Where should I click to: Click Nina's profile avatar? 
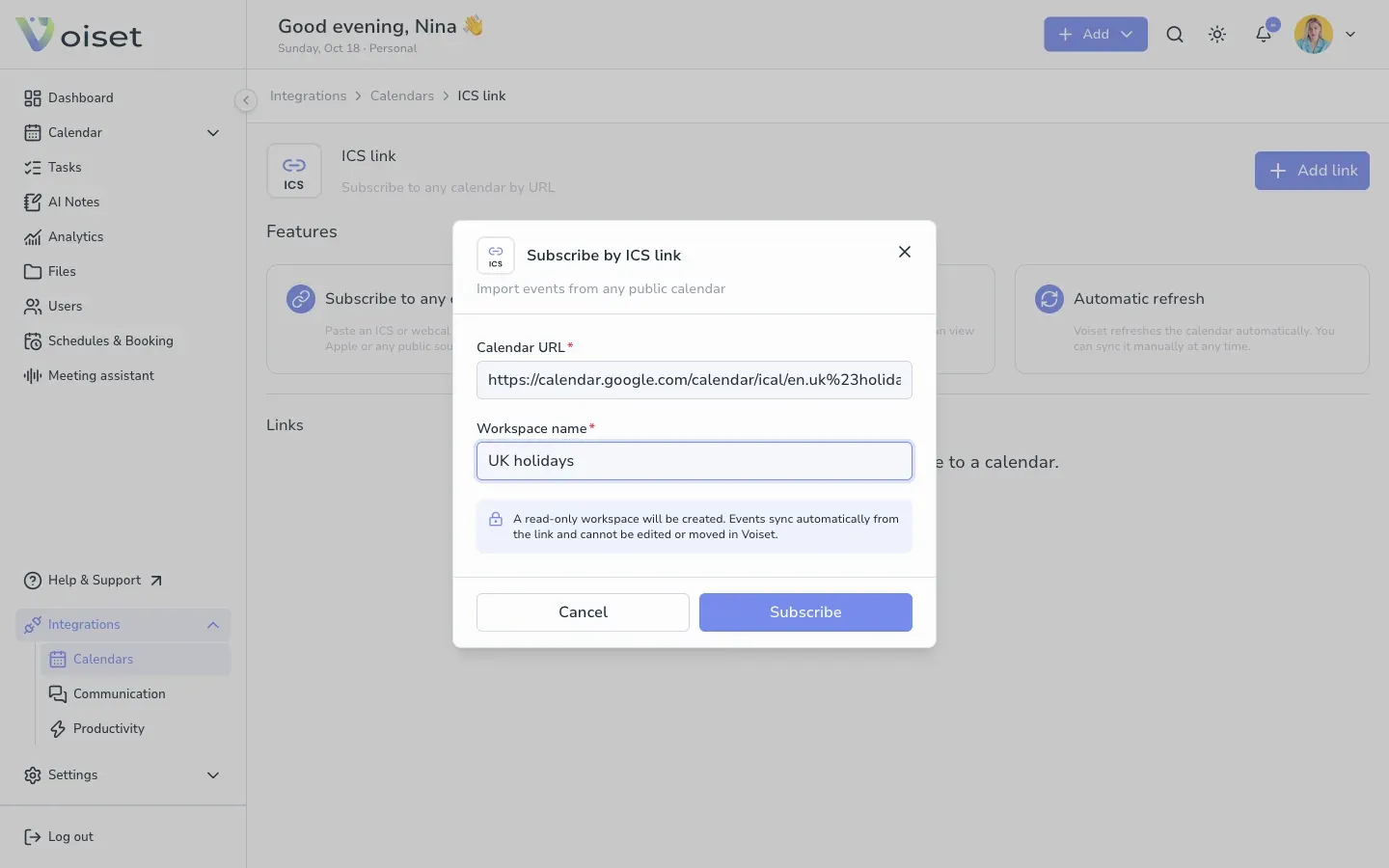tap(1313, 35)
